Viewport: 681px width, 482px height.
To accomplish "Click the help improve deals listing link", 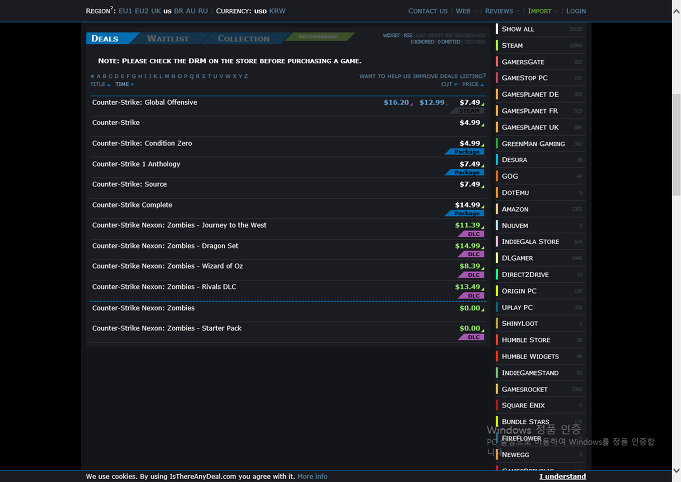I will (x=422, y=76).
